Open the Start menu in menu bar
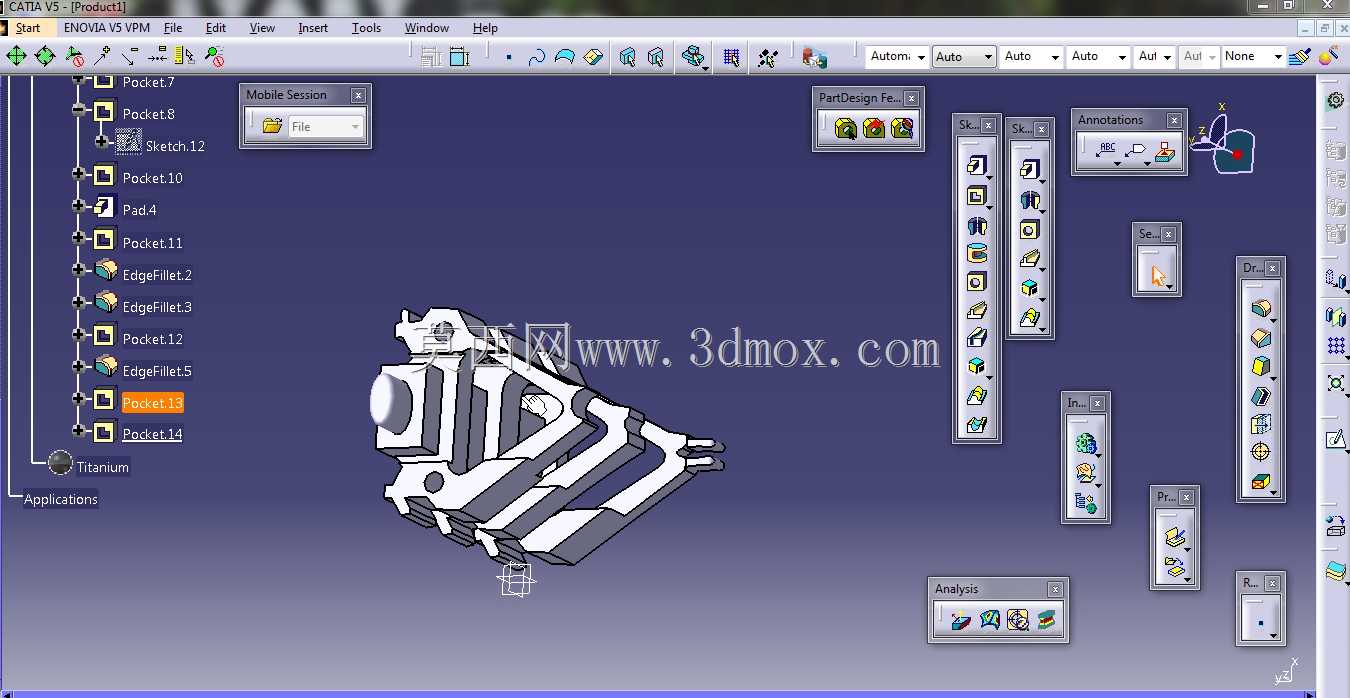The width and height of the screenshot is (1350, 698). (x=28, y=28)
